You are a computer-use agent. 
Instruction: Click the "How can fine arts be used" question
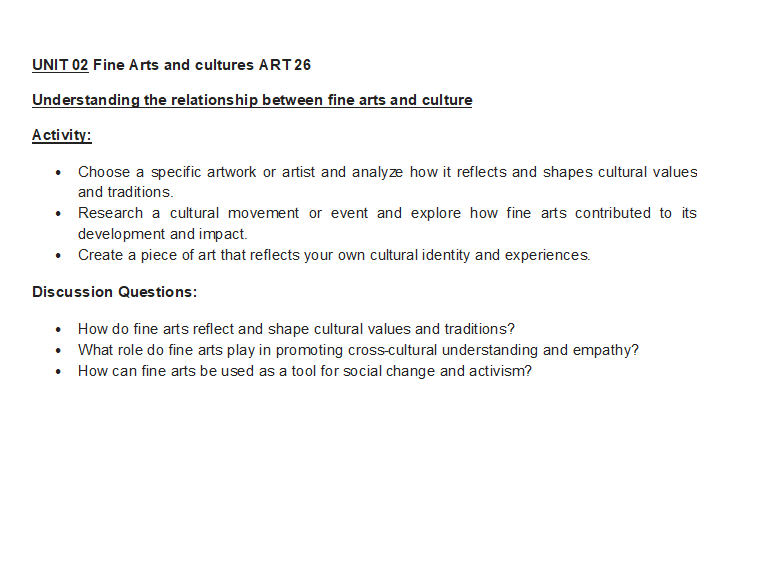pyautogui.click(x=304, y=371)
